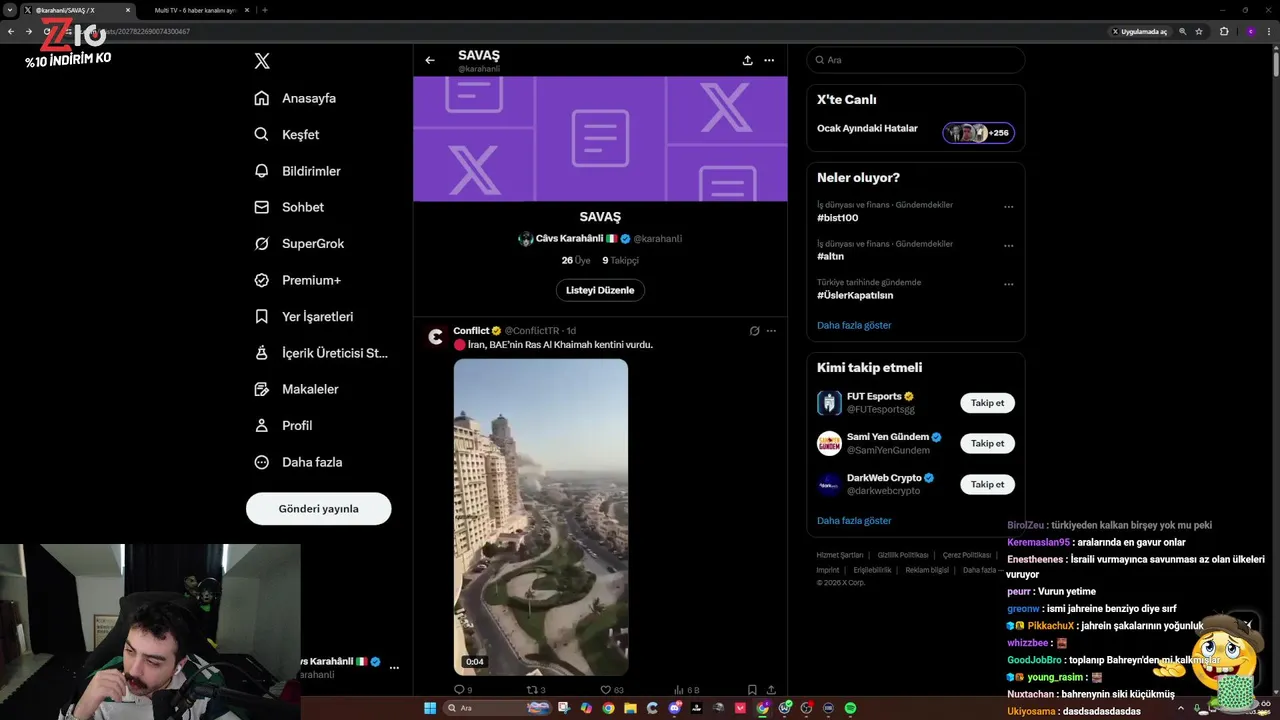Open the account switcher dots beside Cävs Karahânli

click(394, 667)
